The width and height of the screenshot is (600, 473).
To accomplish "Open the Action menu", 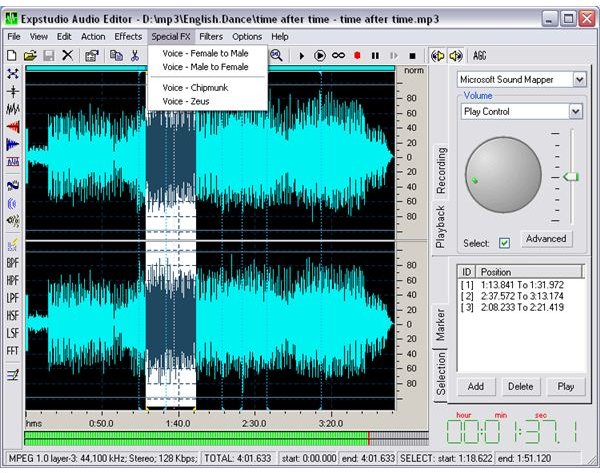I will coord(93,37).
